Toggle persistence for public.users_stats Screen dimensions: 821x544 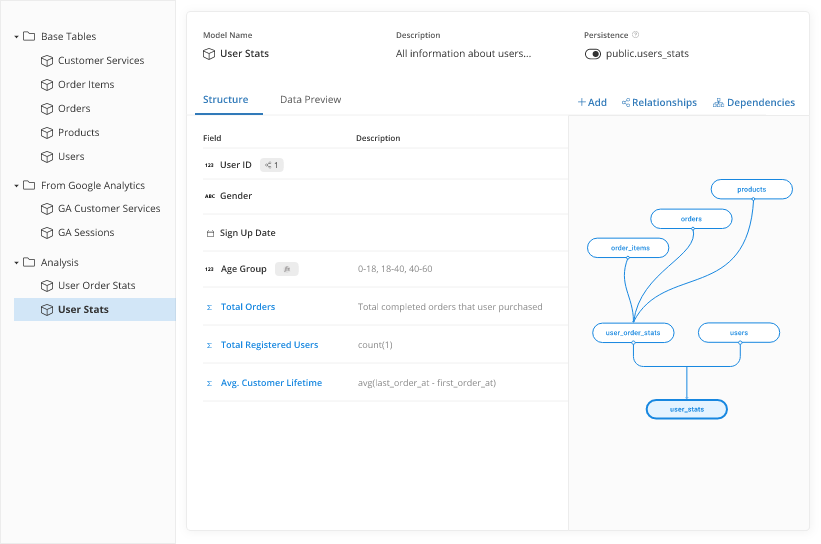(593, 54)
